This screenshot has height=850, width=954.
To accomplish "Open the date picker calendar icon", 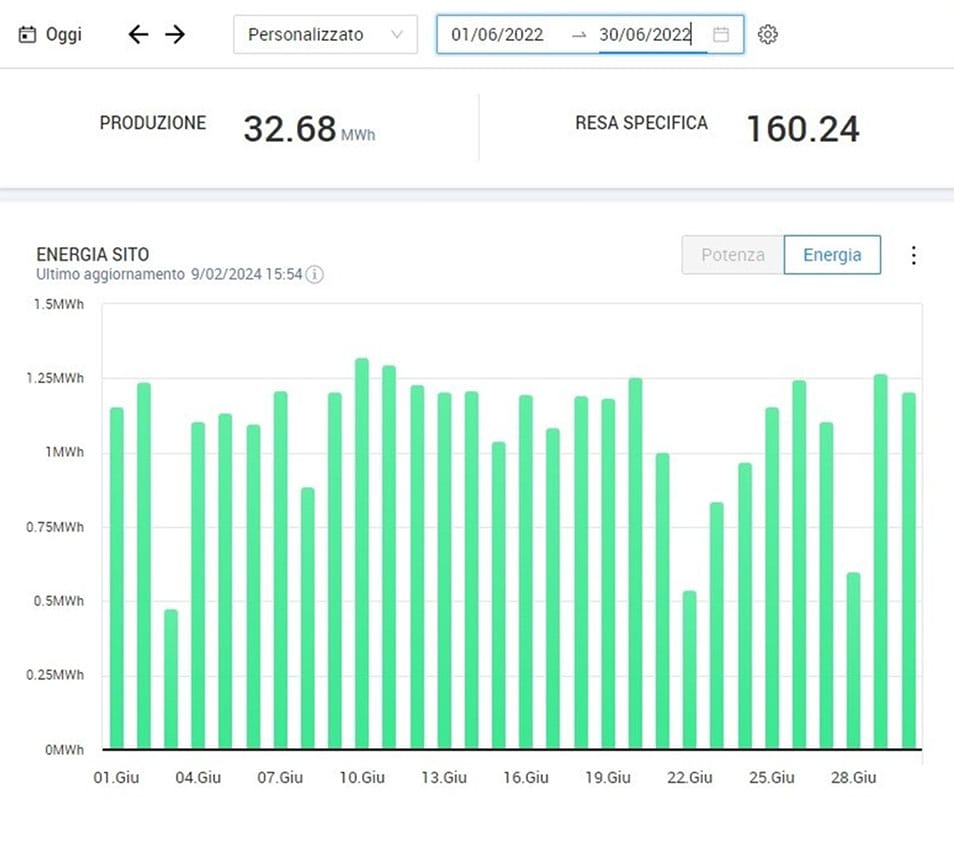I will tap(721, 35).
